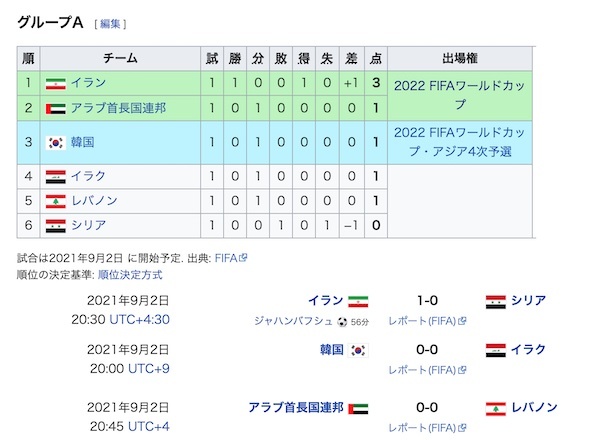
Task: Open レポート(FIFA) for Iran vs Syria match
Action: (422, 322)
